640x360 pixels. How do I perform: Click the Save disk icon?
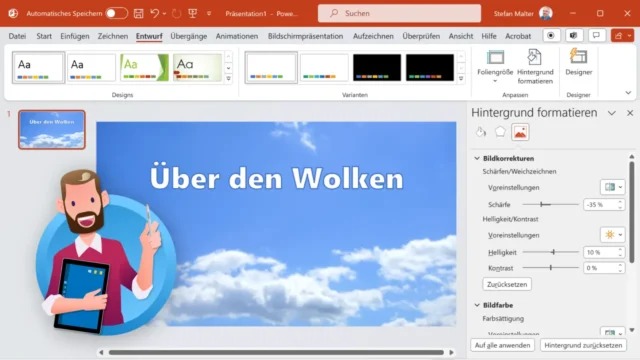coord(139,13)
